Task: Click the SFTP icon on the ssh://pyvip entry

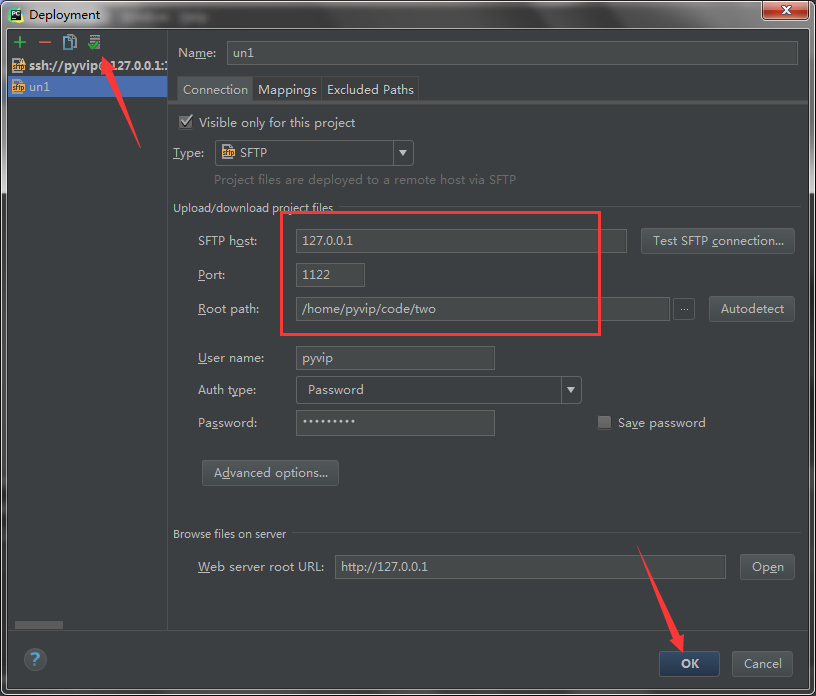Action: coord(17,64)
